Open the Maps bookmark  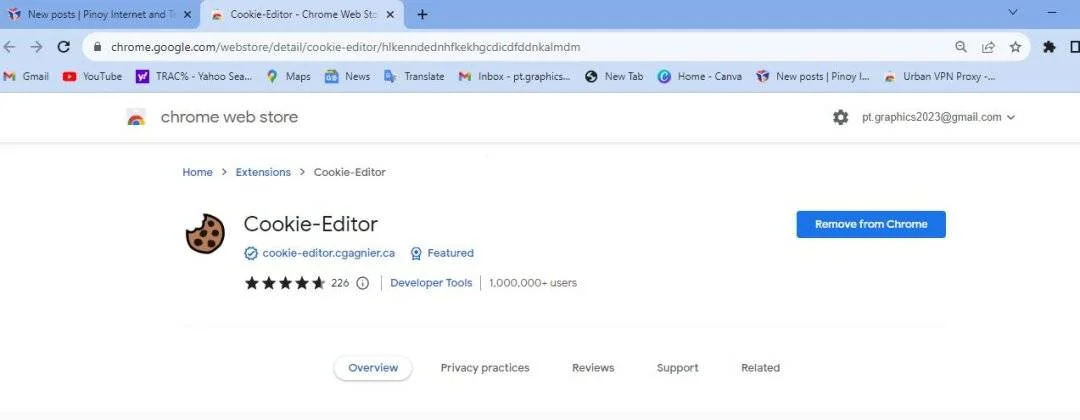289,76
